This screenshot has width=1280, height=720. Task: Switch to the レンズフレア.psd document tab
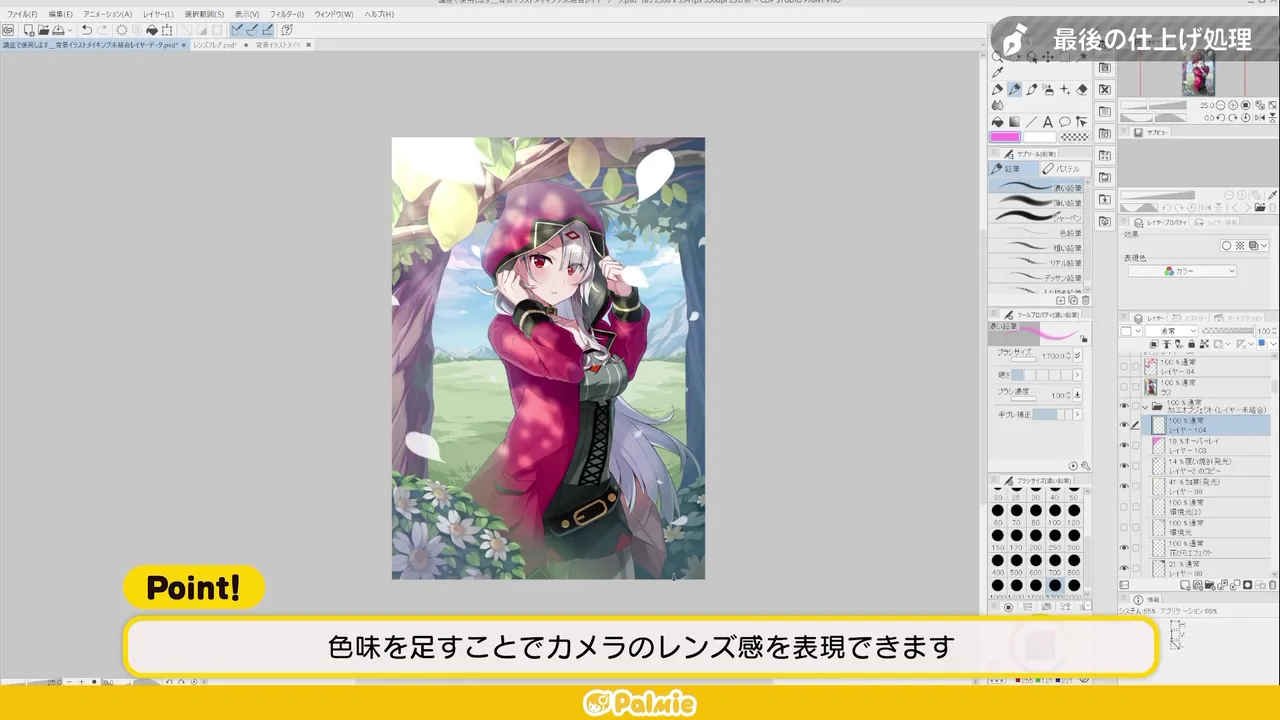click(215, 45)
